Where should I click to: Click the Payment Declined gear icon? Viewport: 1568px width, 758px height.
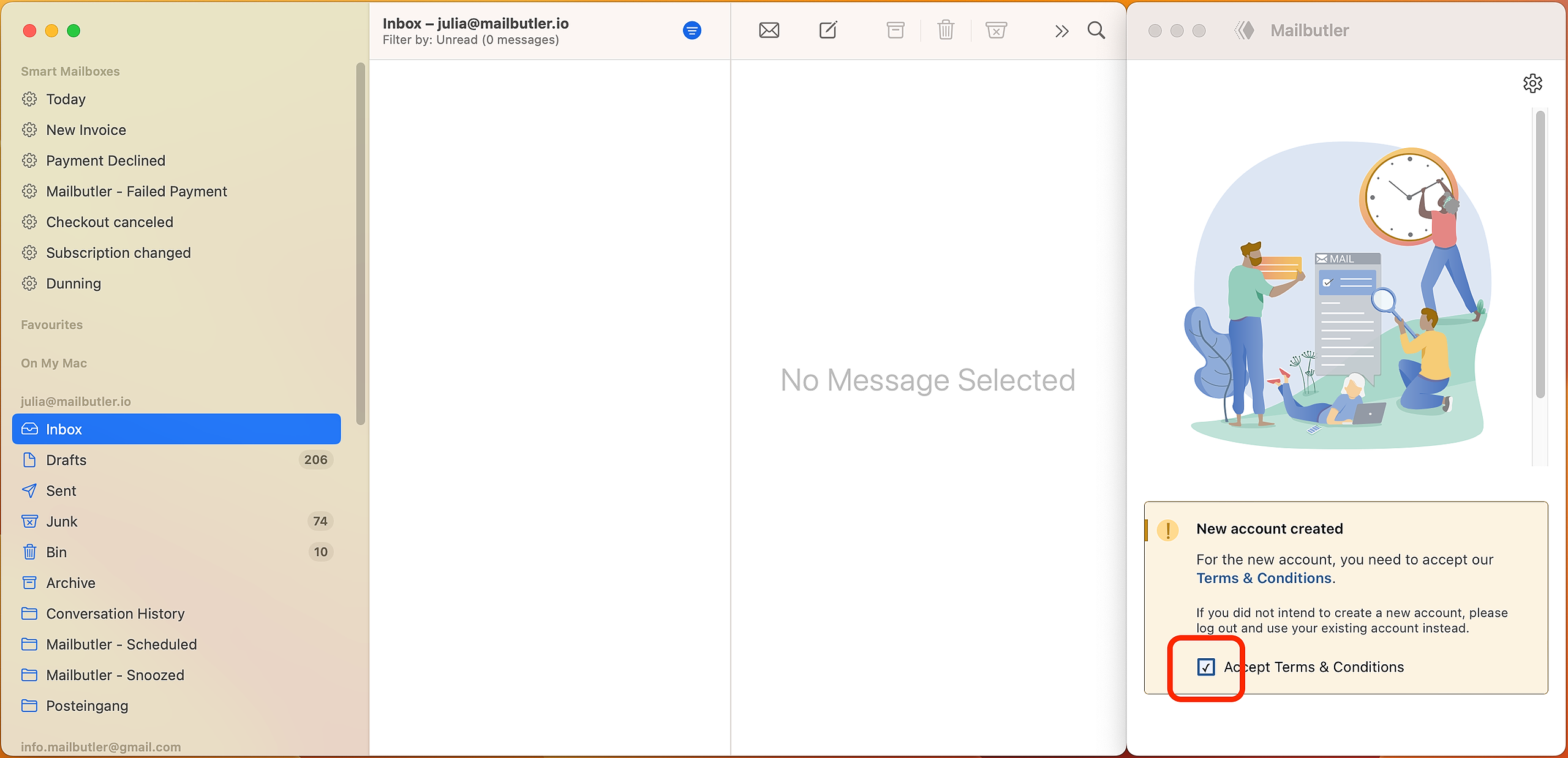29,160
